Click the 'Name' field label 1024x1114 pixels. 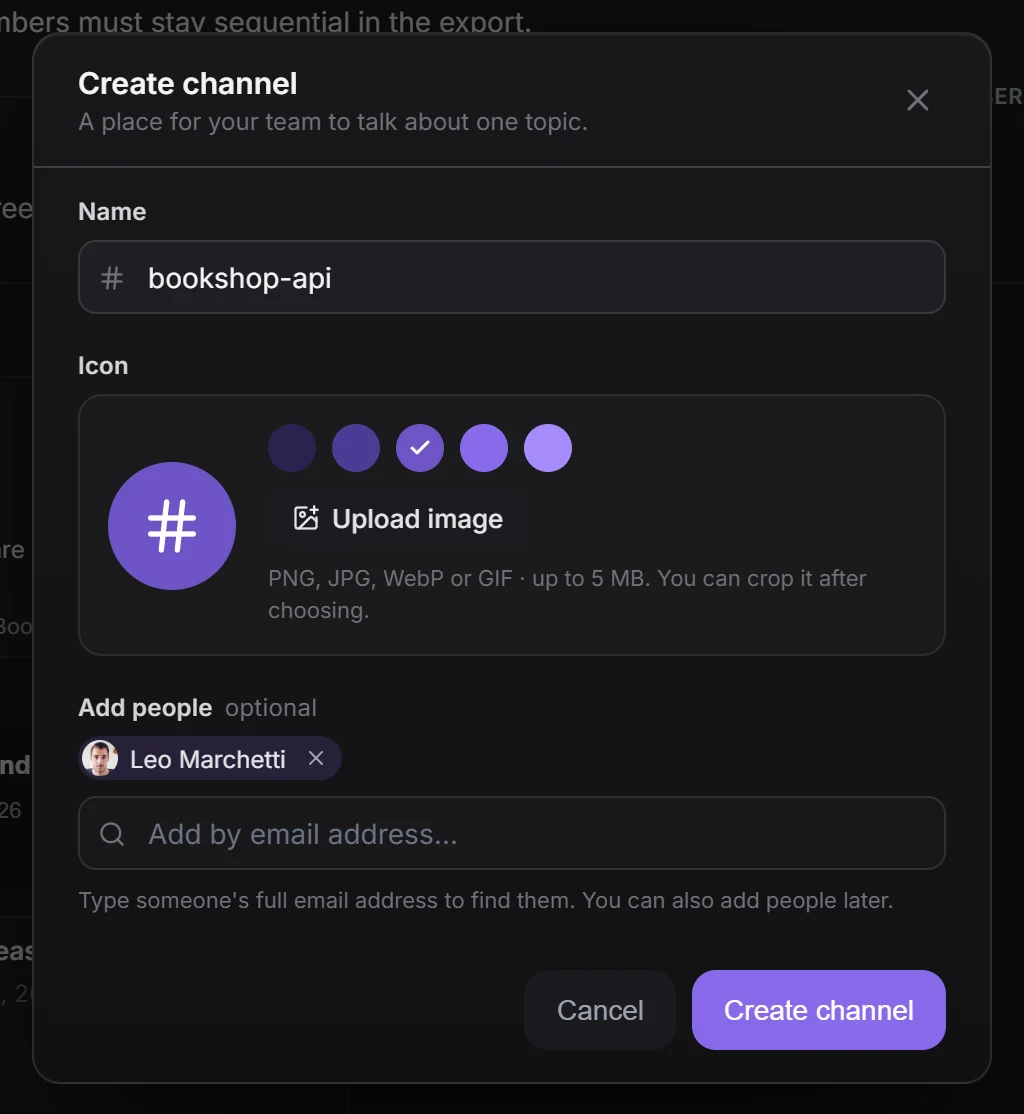112,211
